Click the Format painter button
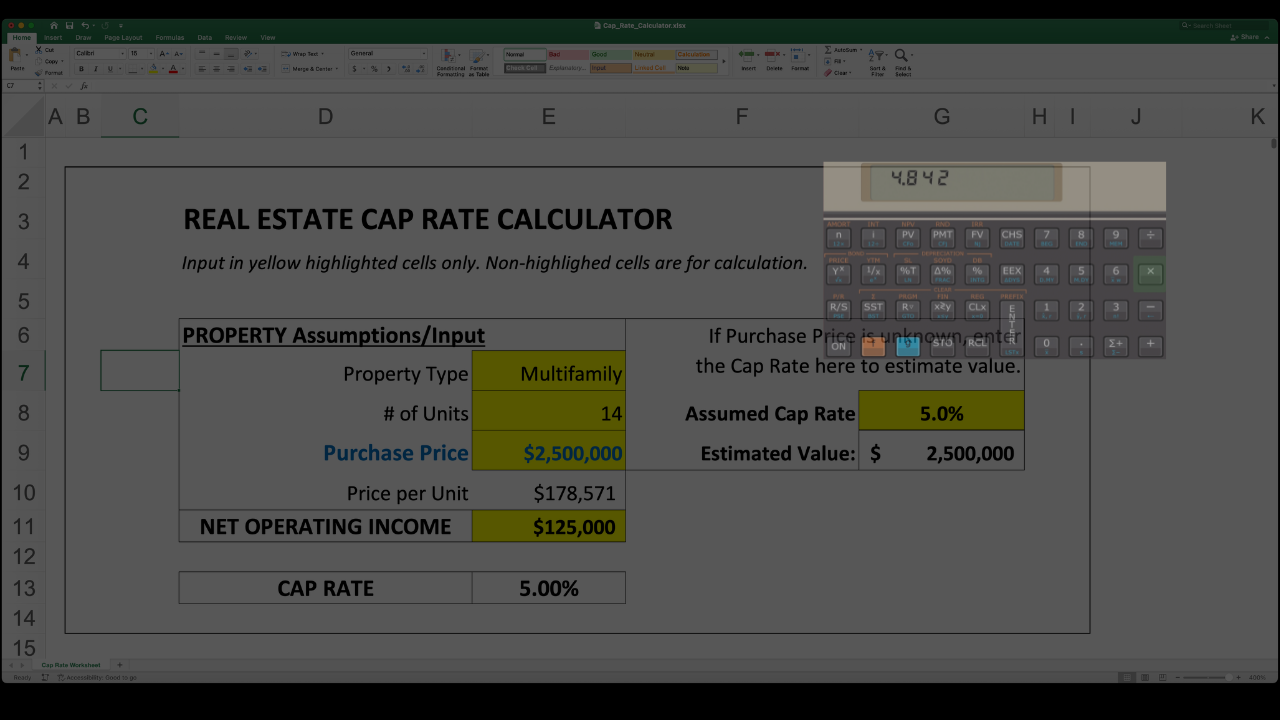The width and height of the screenshot is (1280, 720). tap(50, 73)
